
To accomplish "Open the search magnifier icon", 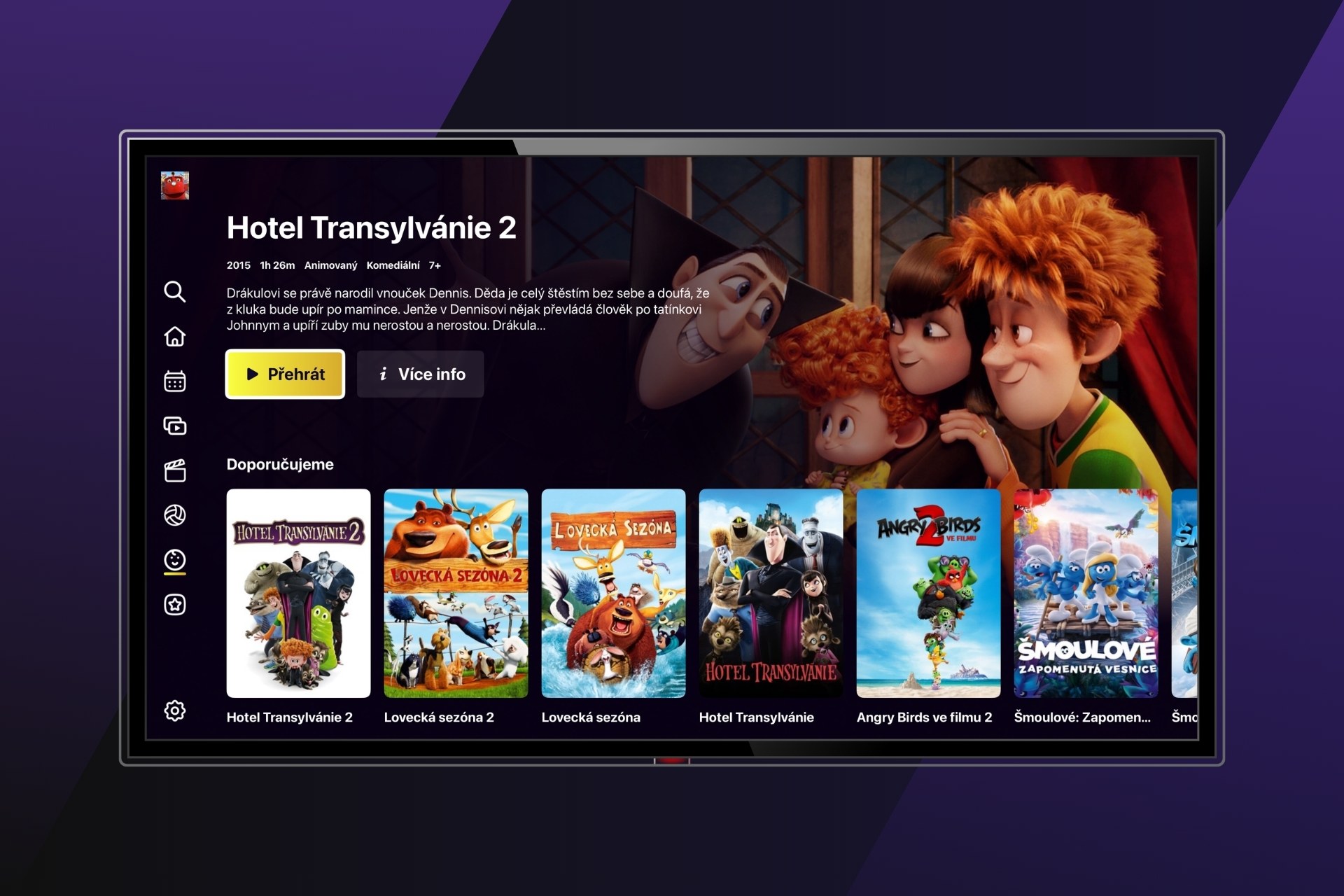I will [x=174, y=291].
